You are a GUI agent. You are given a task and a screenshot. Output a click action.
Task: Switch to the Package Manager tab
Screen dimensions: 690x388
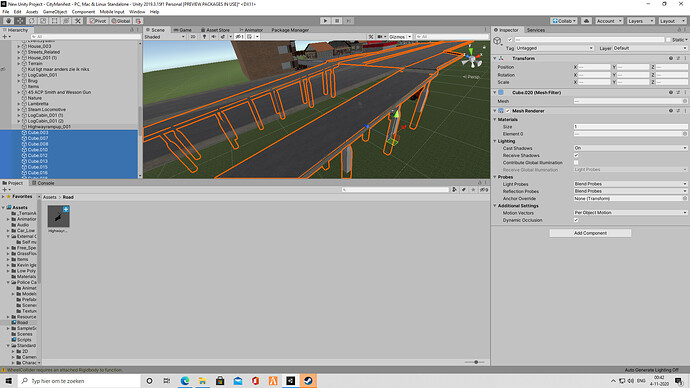coord(290,30)
